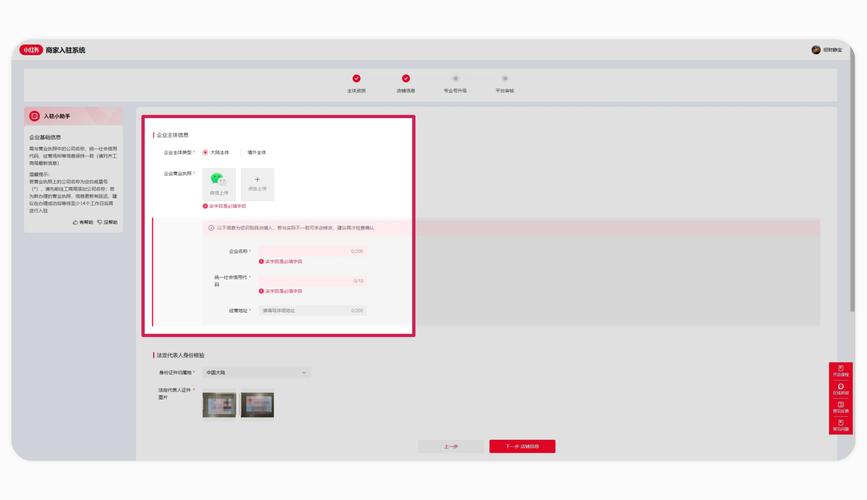
Task: Select the 大陆主体 radio button
Action: click(205, 152)
